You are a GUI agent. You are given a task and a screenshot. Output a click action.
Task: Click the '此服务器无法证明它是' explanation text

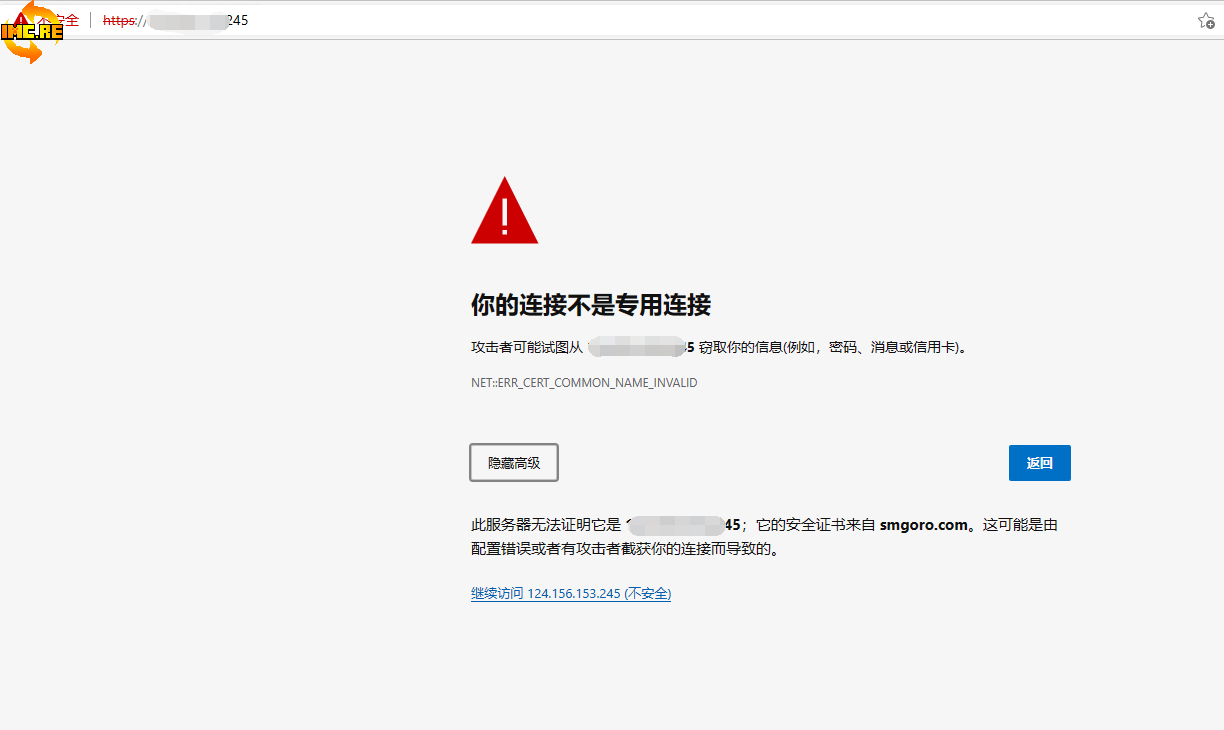pos(545,525)
